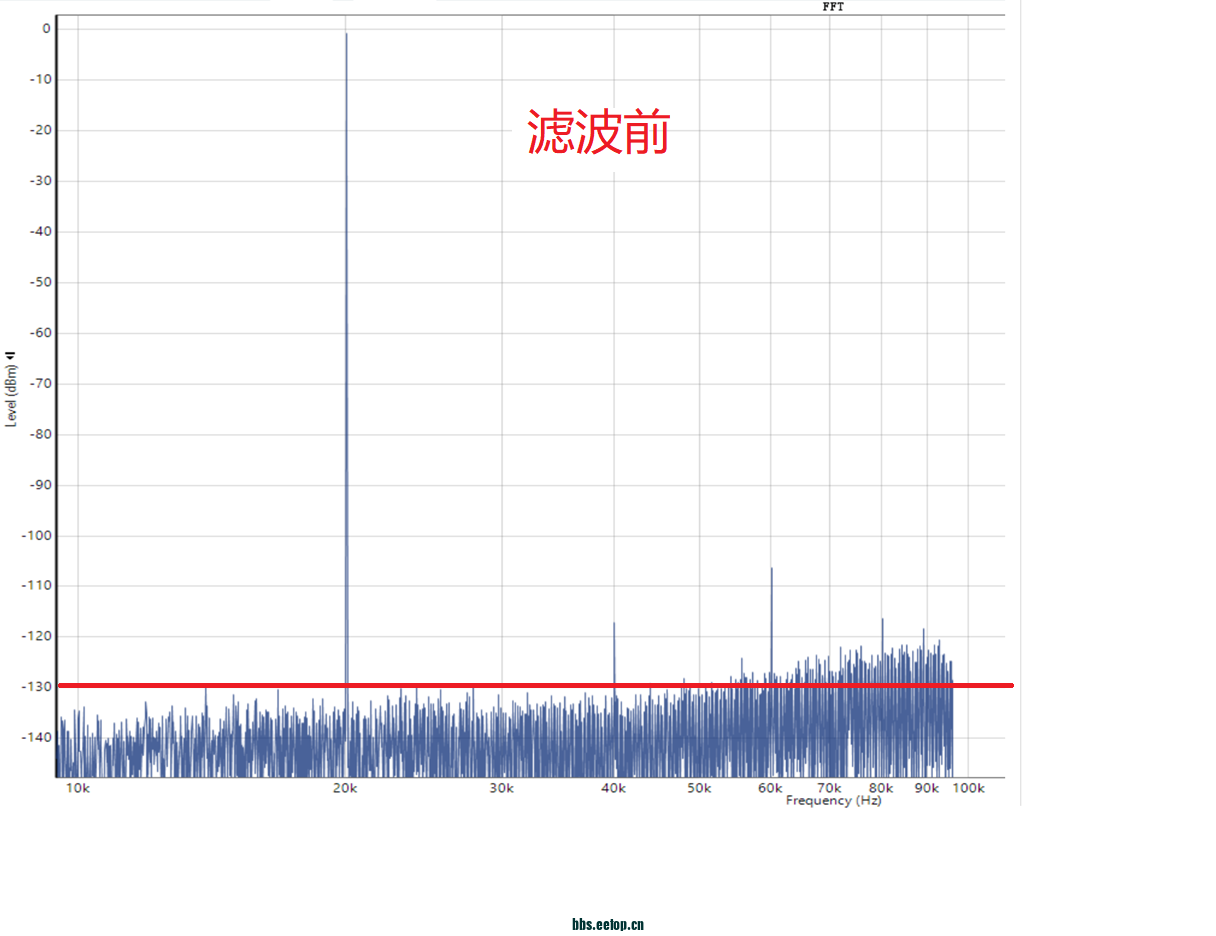Screen dimensions: 1216x936
Task: Click the "40k" frequency axis tick
Action: pyautogui.click(x=613, y=789)
